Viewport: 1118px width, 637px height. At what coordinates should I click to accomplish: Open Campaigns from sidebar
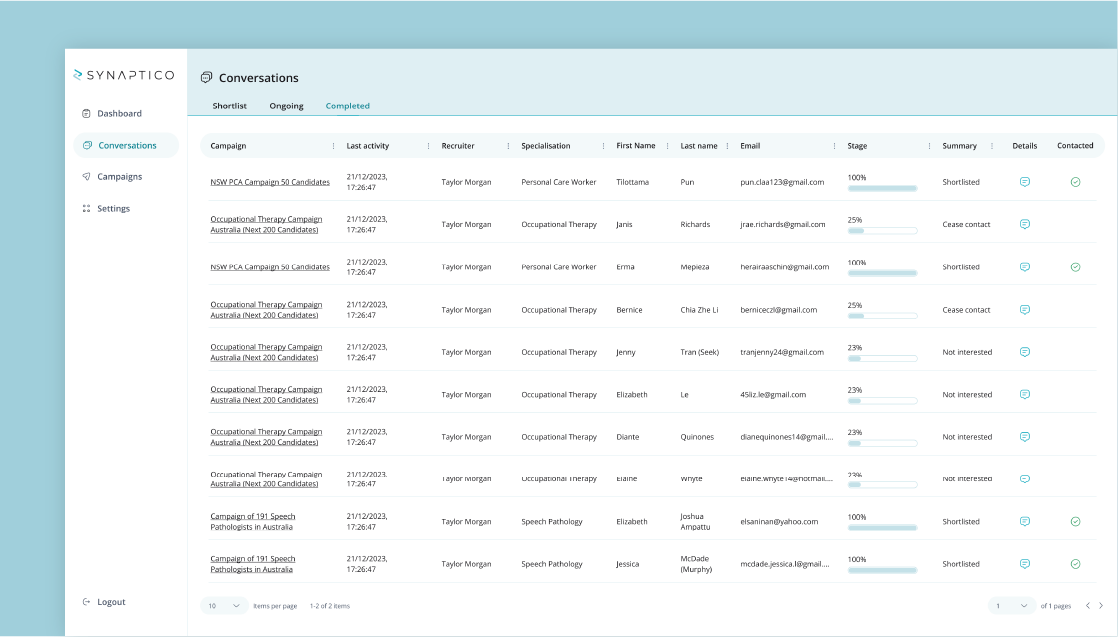coord(119,176)
